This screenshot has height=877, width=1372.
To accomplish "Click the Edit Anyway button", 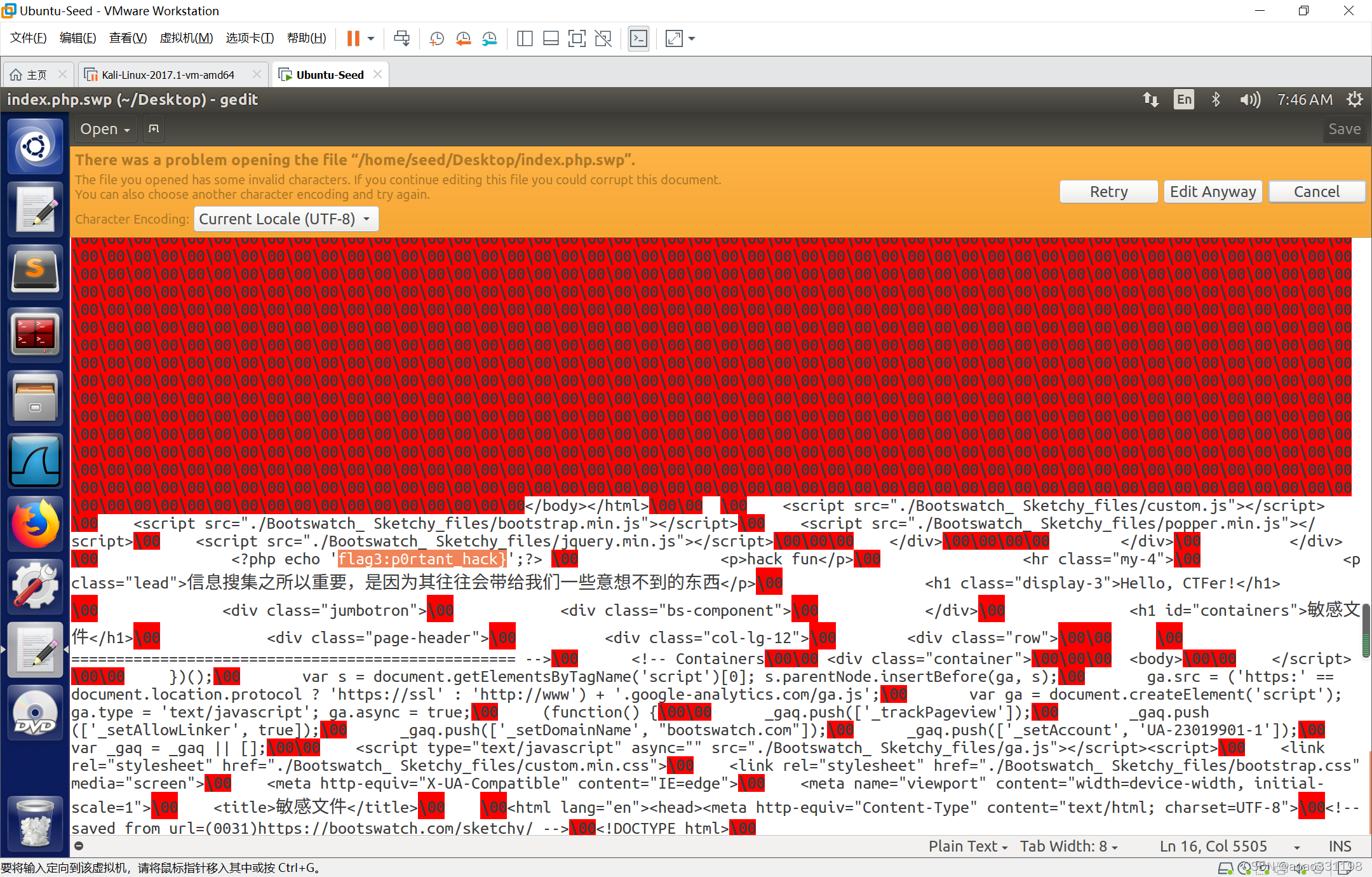I will click(x=1213, y=192).
